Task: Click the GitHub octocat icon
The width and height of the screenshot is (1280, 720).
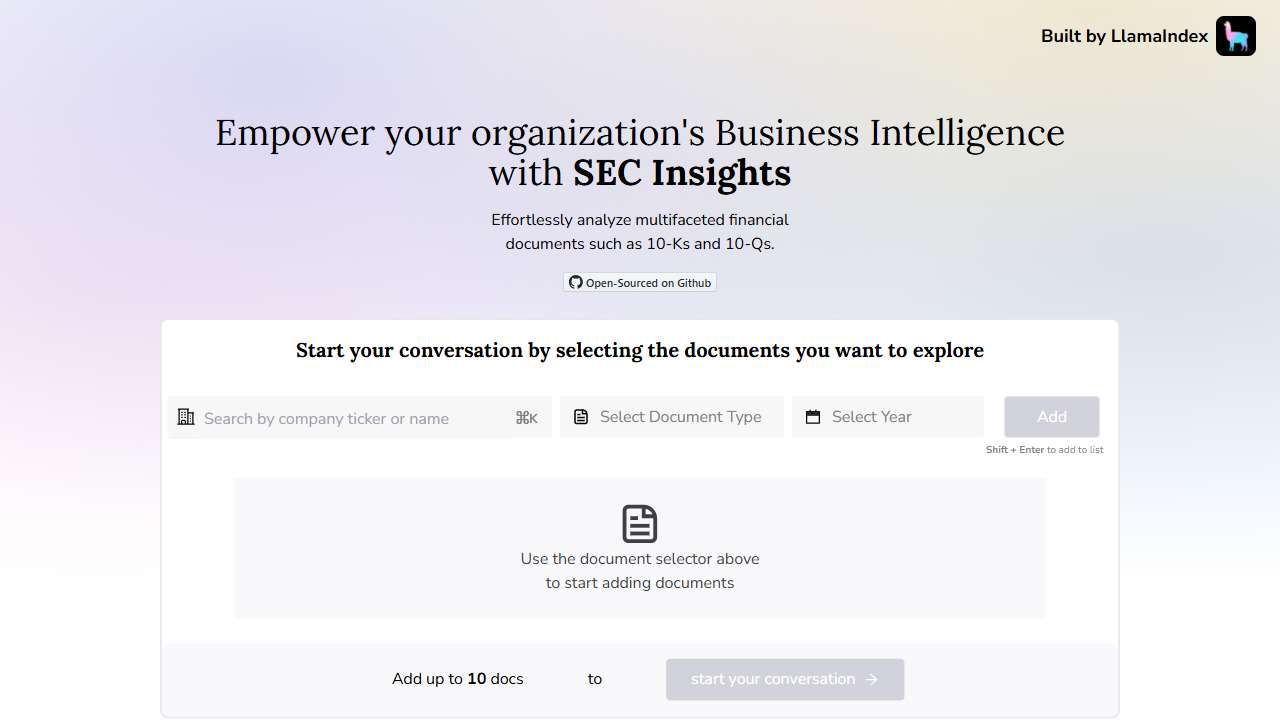Action: 575,283
